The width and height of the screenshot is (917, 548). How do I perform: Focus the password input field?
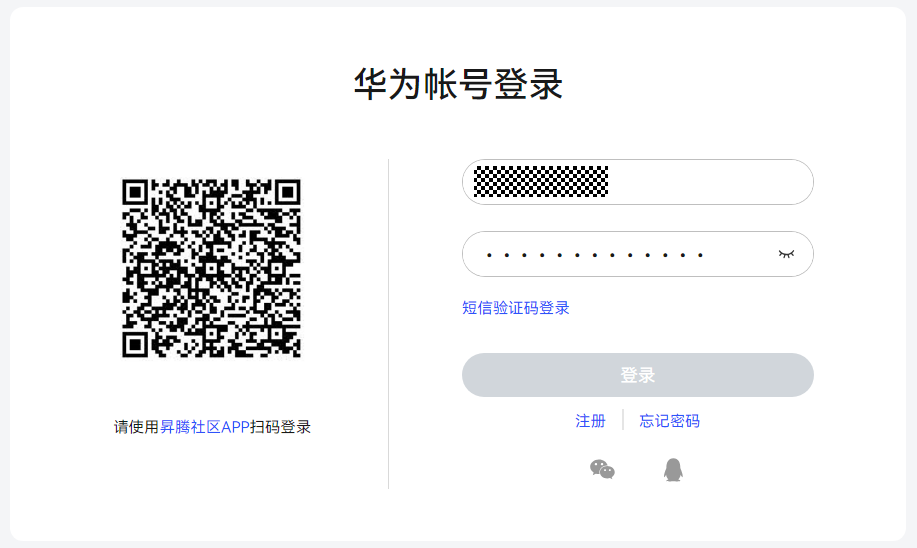[637, 254]
